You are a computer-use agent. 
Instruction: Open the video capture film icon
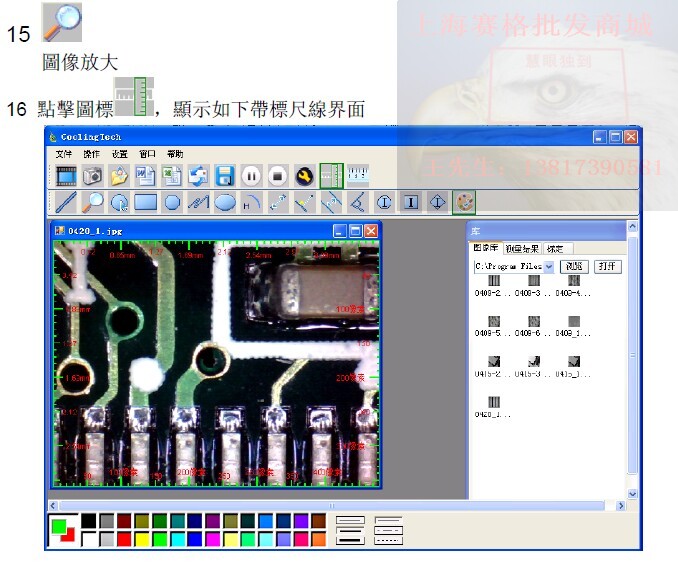[66, 176]
